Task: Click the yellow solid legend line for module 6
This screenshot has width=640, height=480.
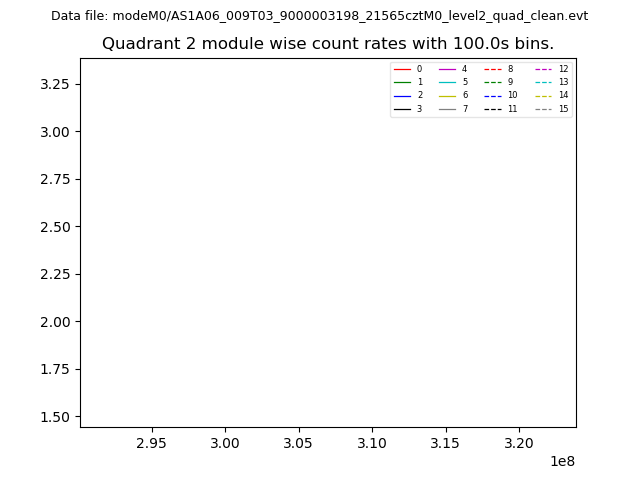Action: 447,95
